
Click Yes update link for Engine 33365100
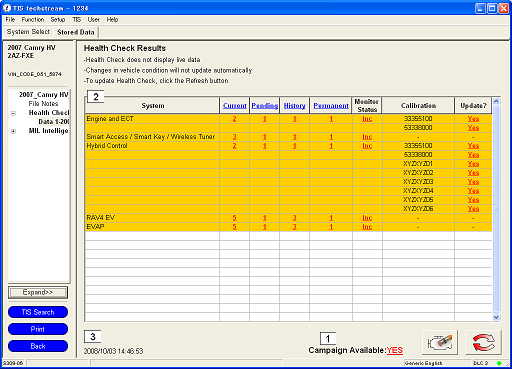(x=473, y=119)
